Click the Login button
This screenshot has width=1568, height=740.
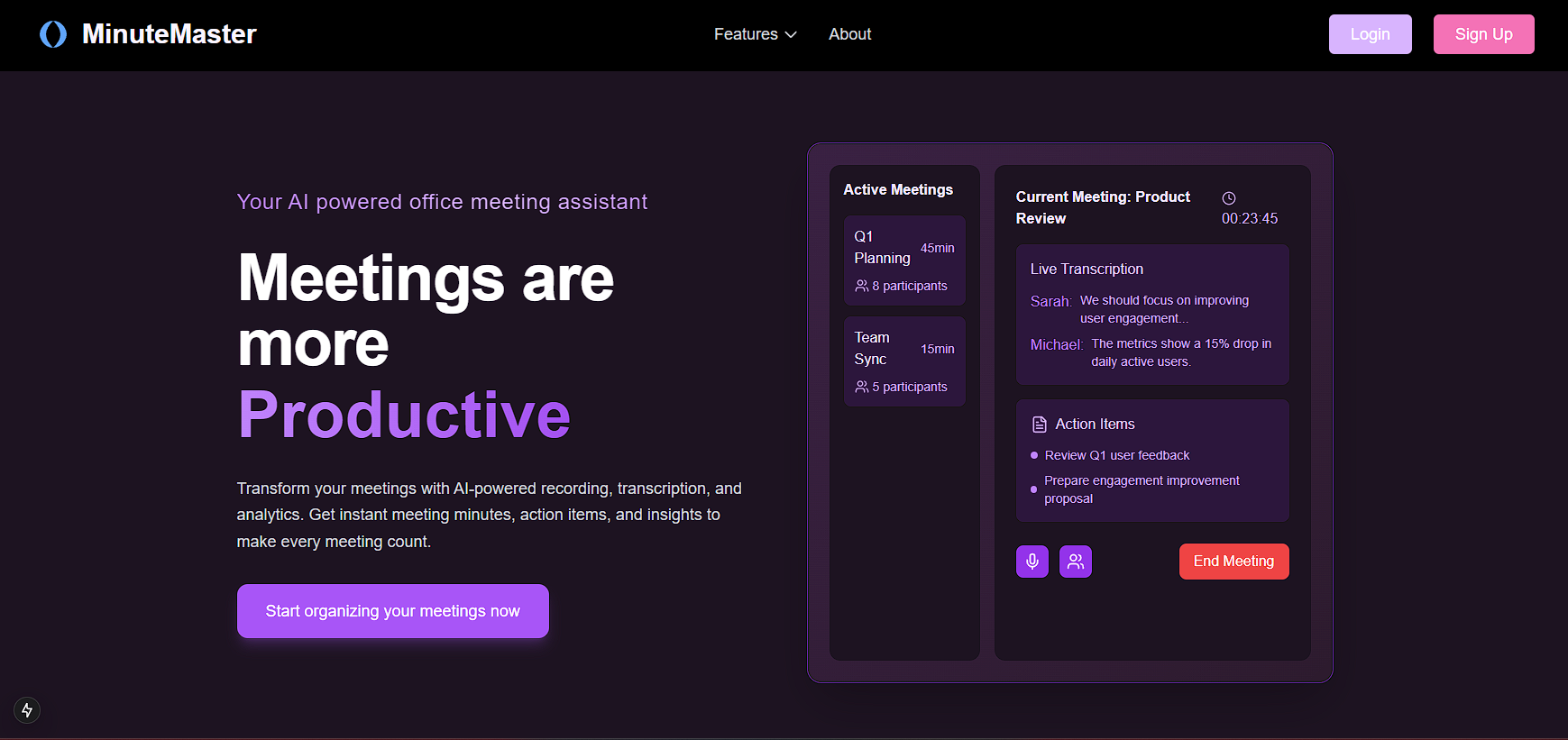tap(1370, 34)
